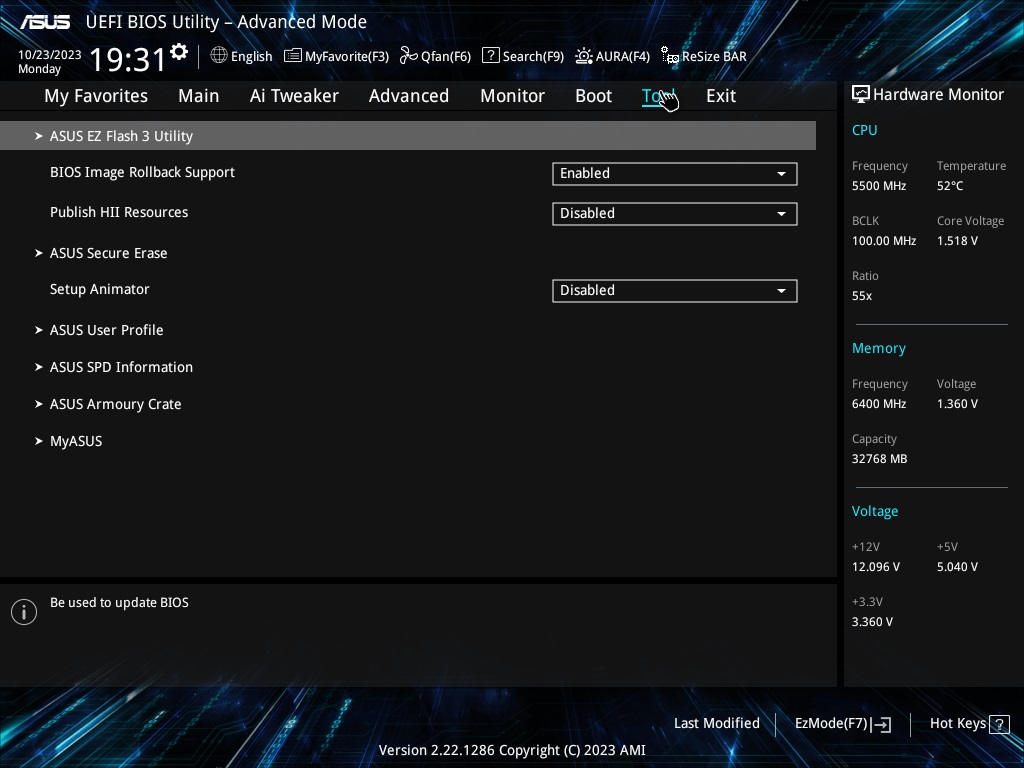Click 'Be used to update BIOS' text
The height and width of the screenshot is (768, 1024).
tap(120, 603)
